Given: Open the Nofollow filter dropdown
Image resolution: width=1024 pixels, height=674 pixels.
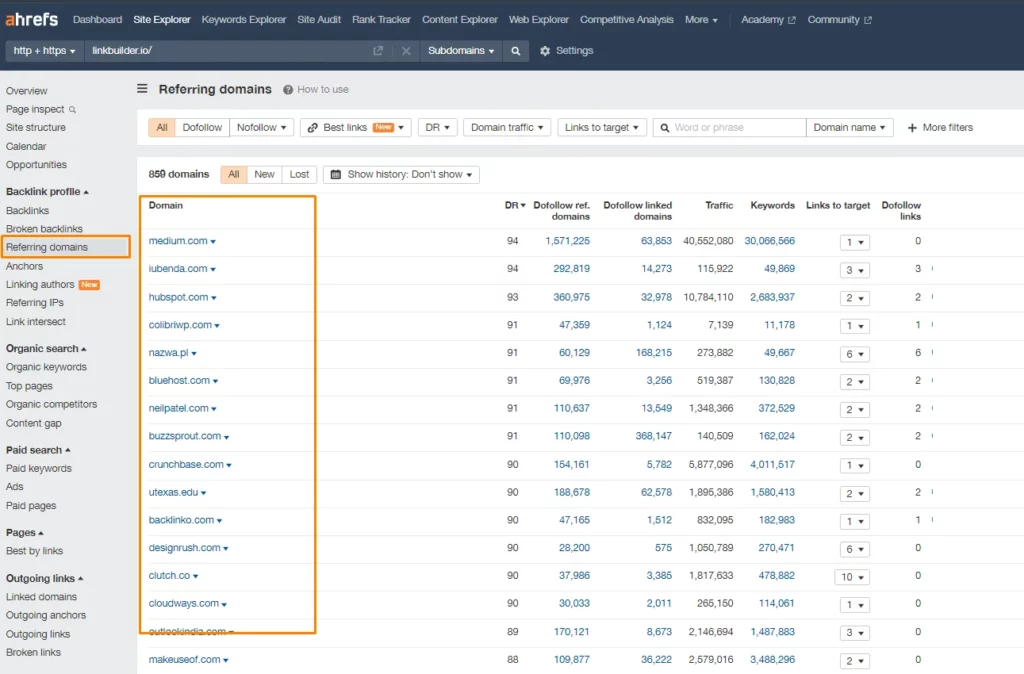Looking at the screenshot, I should 261,127.
